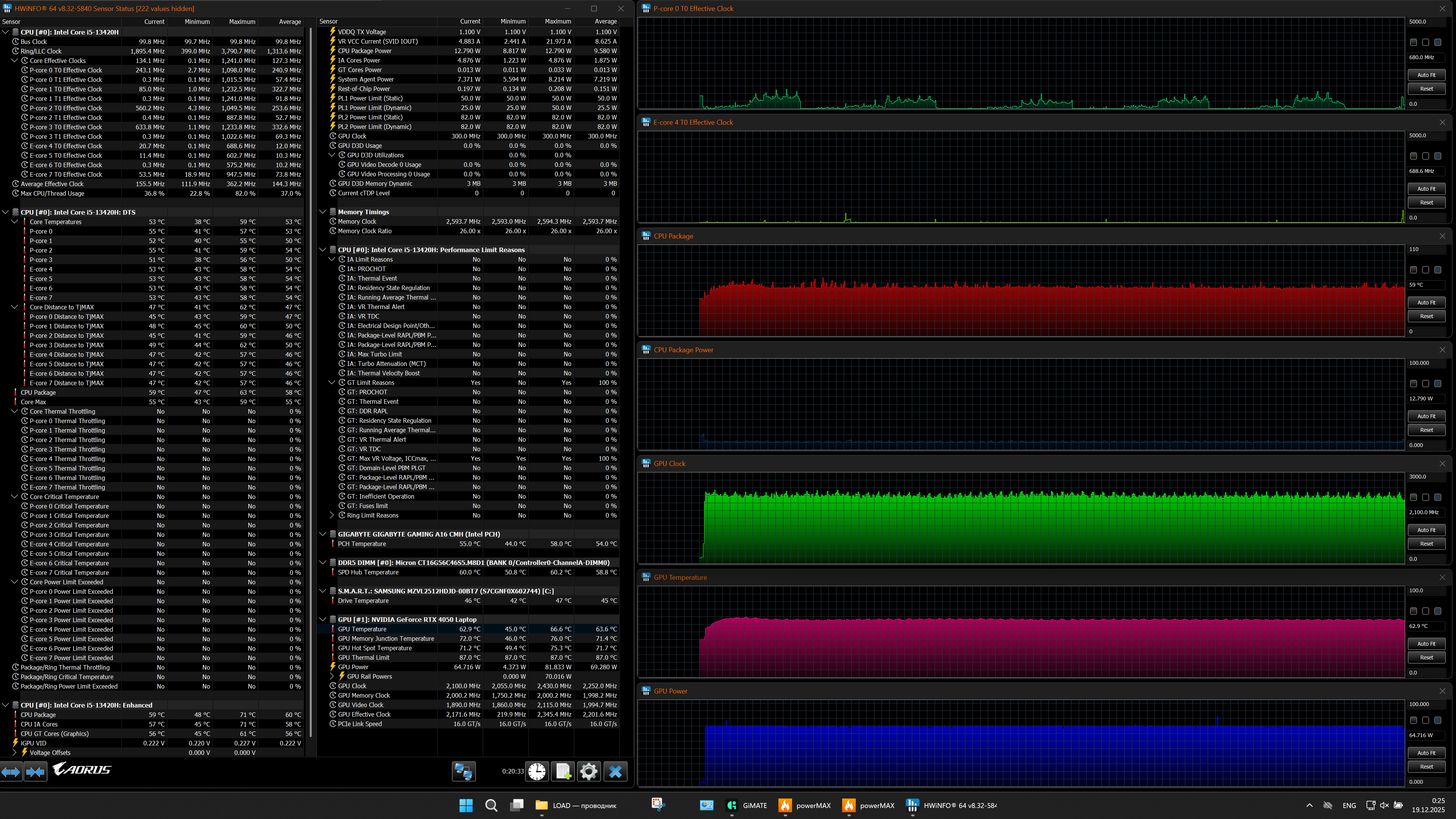Open the network remote monitoring icon

click(x=463, y=772)
